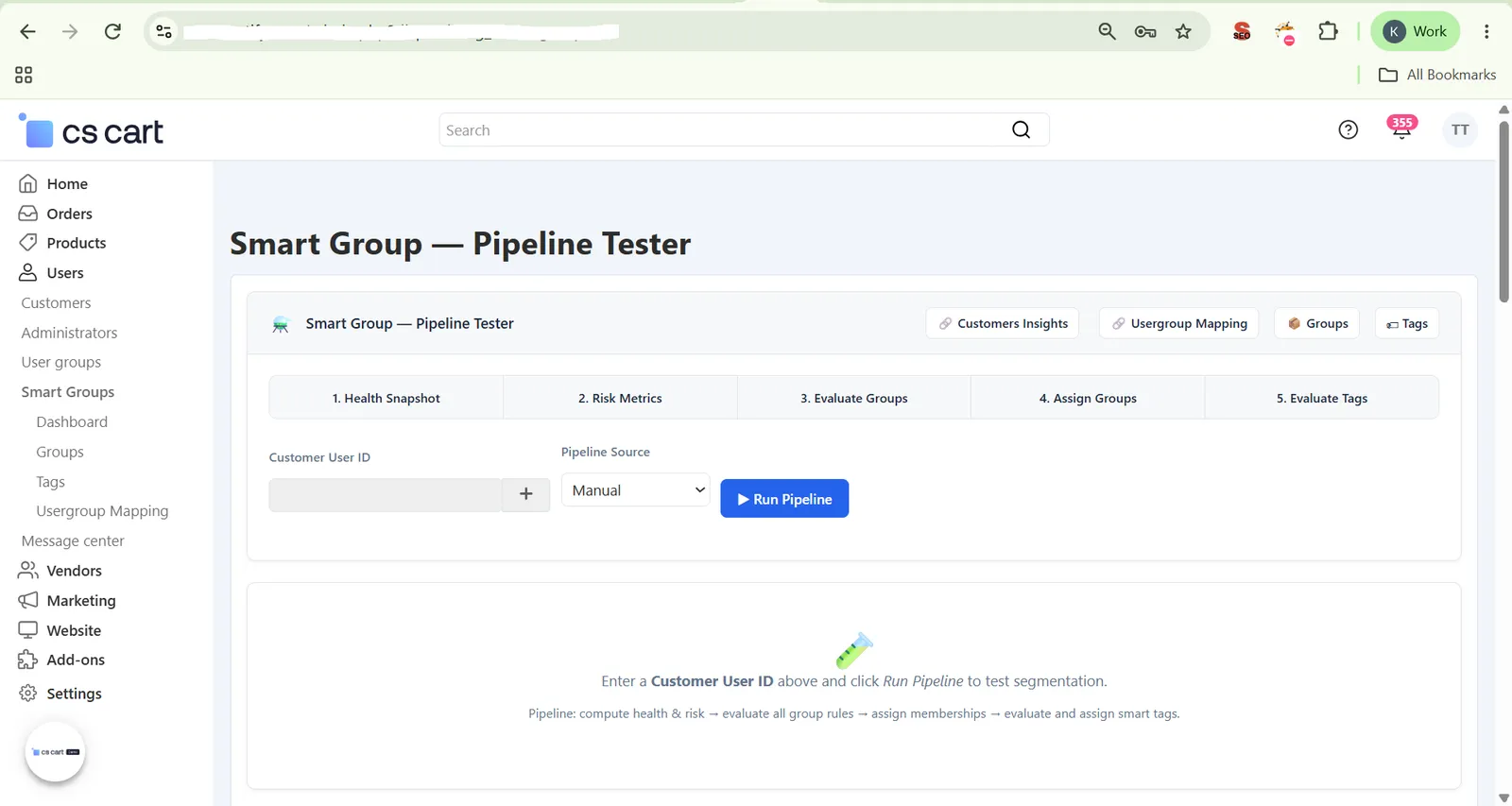Screen dimensions: 1512x806
Task: Click the site info icon in address bar
Action: tap(163, 31)
